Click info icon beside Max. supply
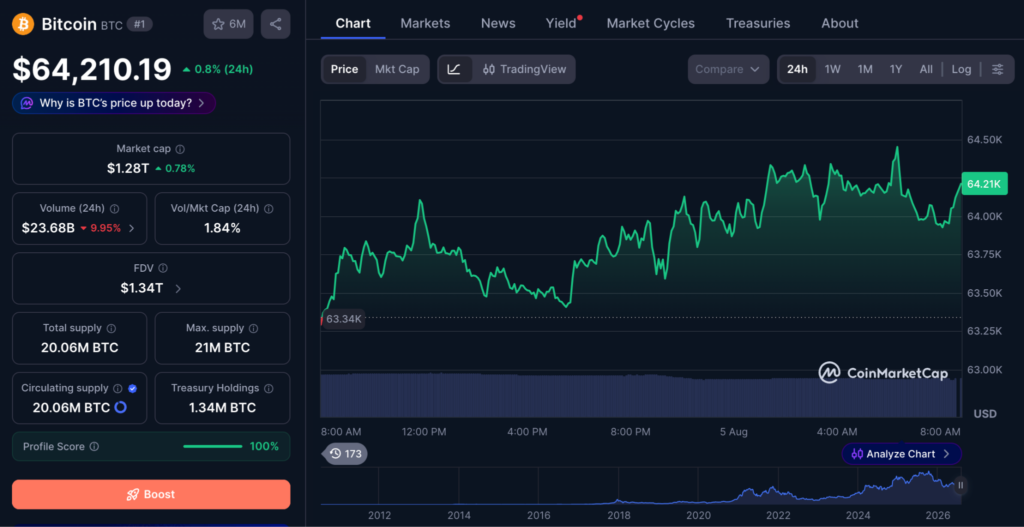This screenshot has width=1024, height=527. point(253,328)
